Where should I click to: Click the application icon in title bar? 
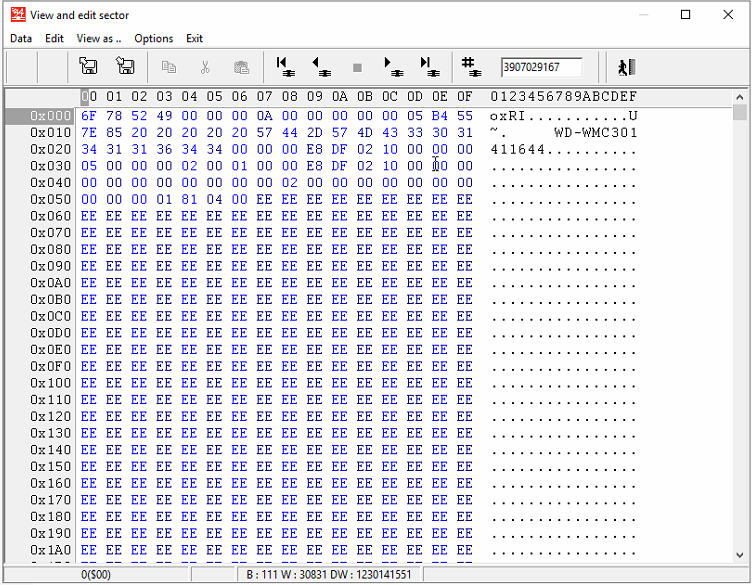(18, 15)
